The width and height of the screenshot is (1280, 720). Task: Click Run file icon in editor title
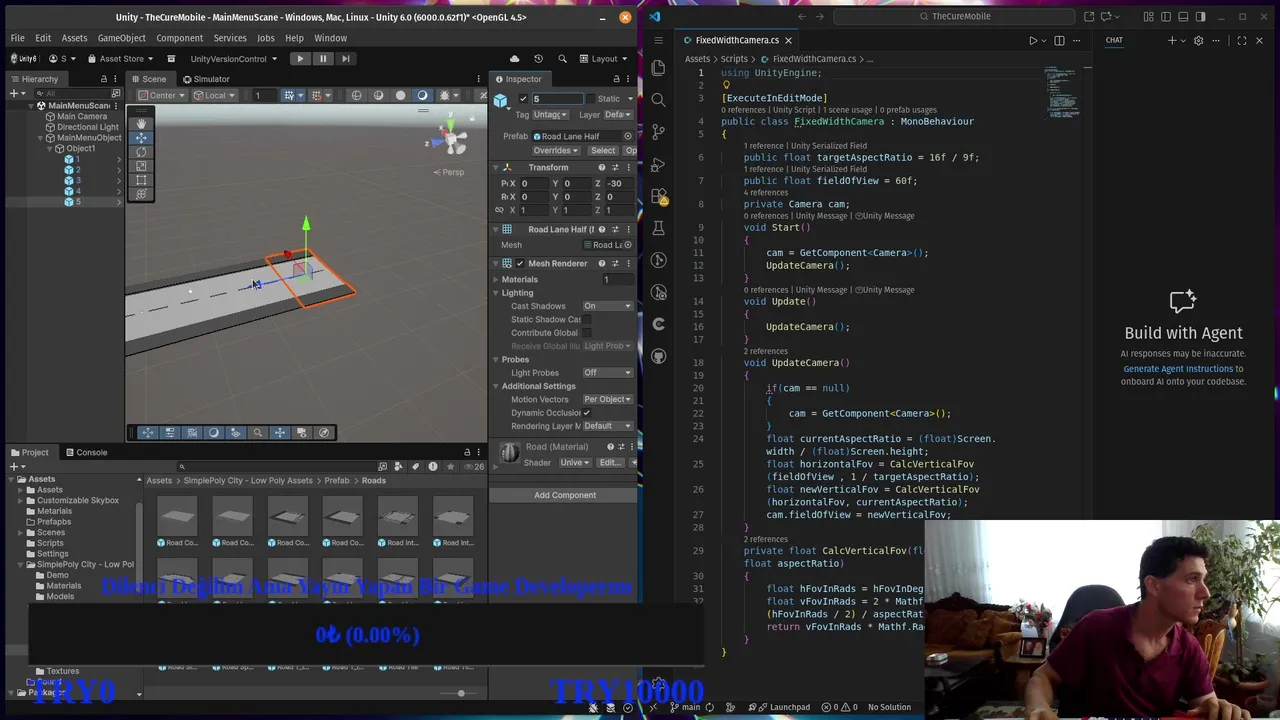(x=1034, y=40)
